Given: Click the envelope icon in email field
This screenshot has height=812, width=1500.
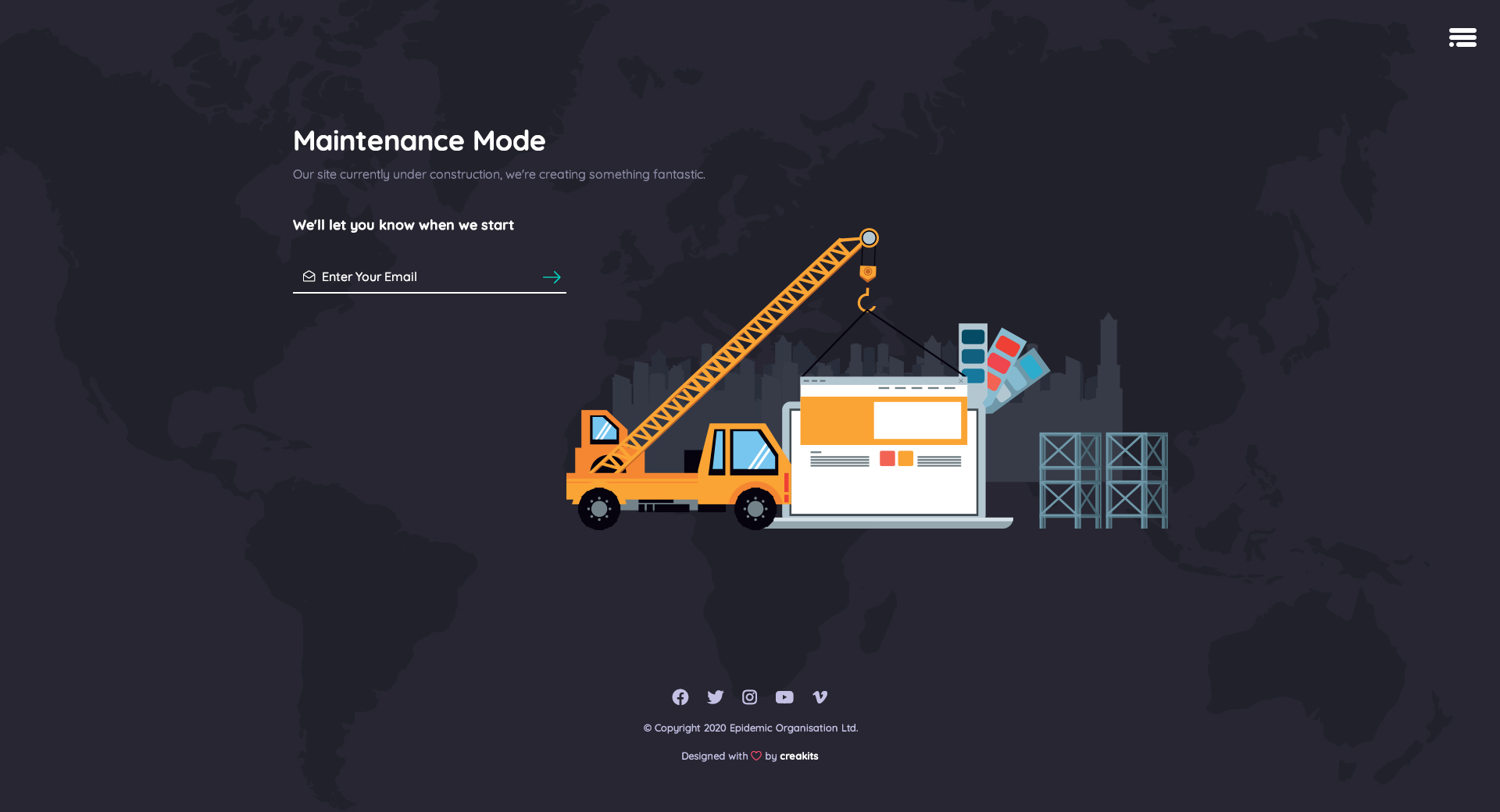Looking at the screenshot, I should click(309, 276).
